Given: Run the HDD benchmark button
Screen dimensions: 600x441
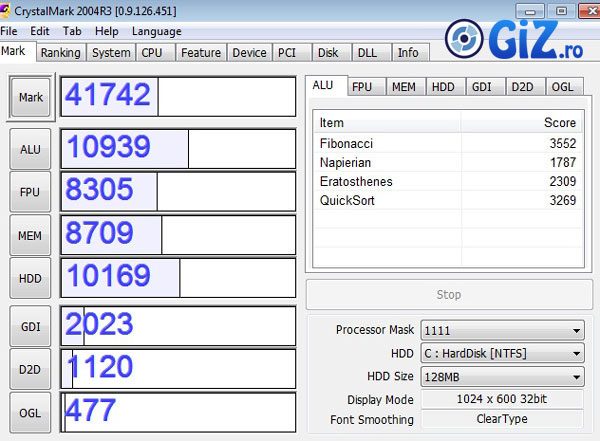Looking at the screenshot, I should pos(30,278).
